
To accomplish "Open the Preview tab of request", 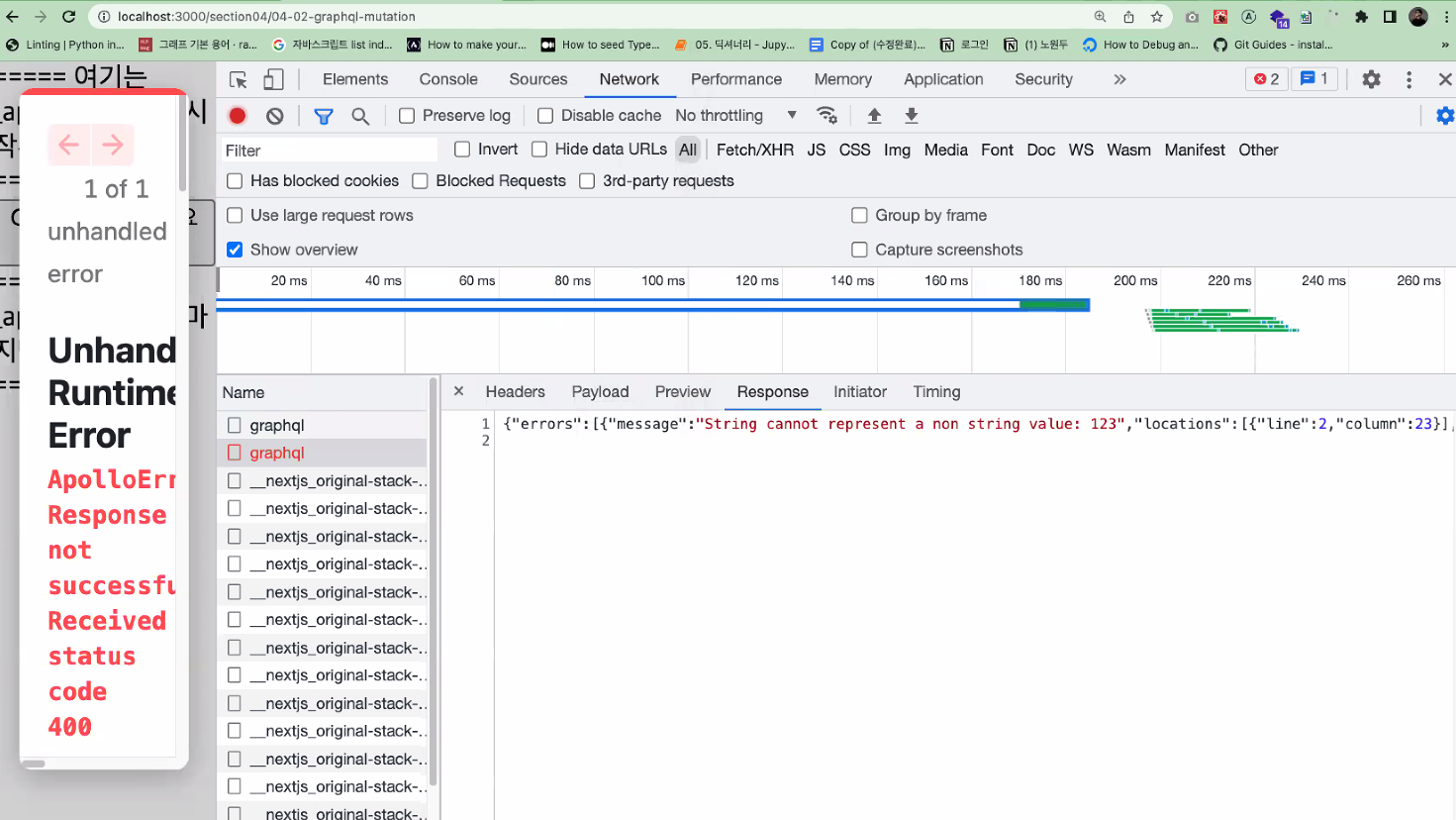I will coord(683,392).
